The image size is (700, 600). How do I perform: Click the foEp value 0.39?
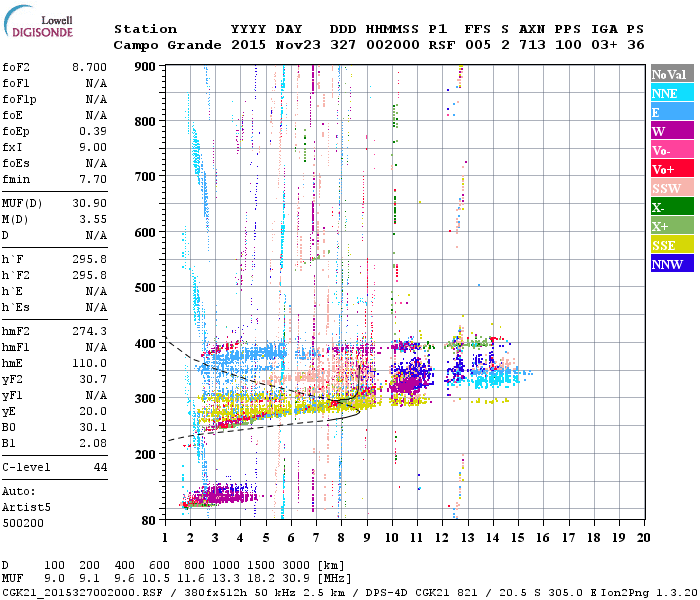tap(93, 132)
